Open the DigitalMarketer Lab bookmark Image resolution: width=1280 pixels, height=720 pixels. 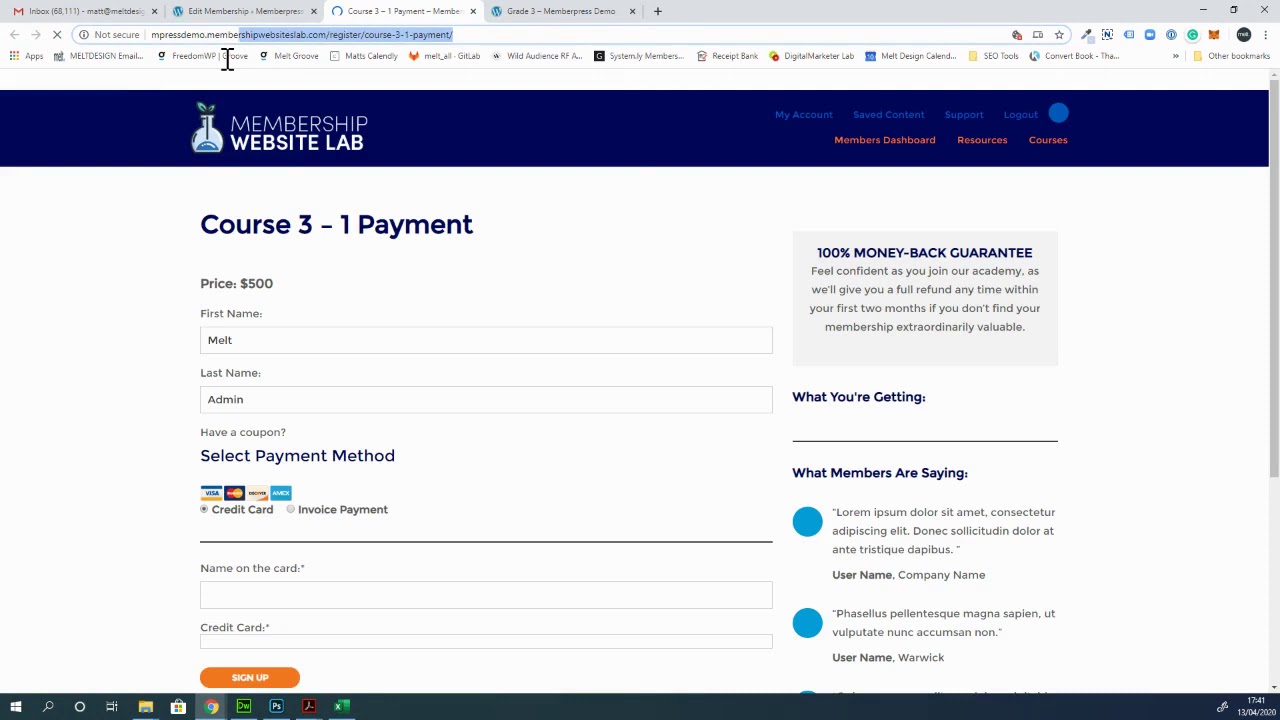pos(811,56)
